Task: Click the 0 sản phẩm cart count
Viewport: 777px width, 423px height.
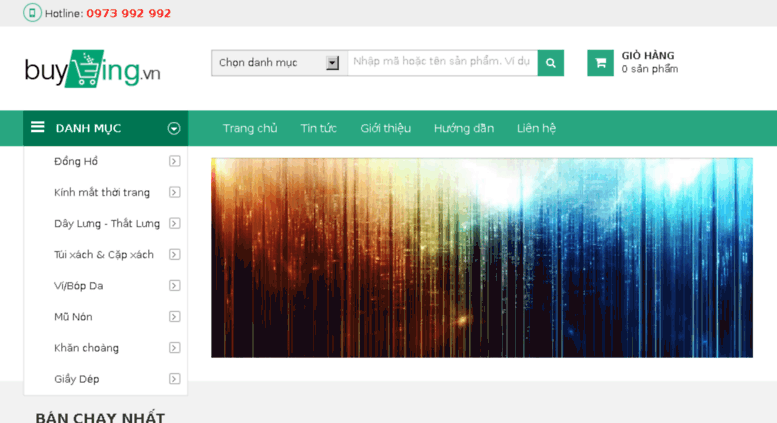Action: [x=650, y=69]
